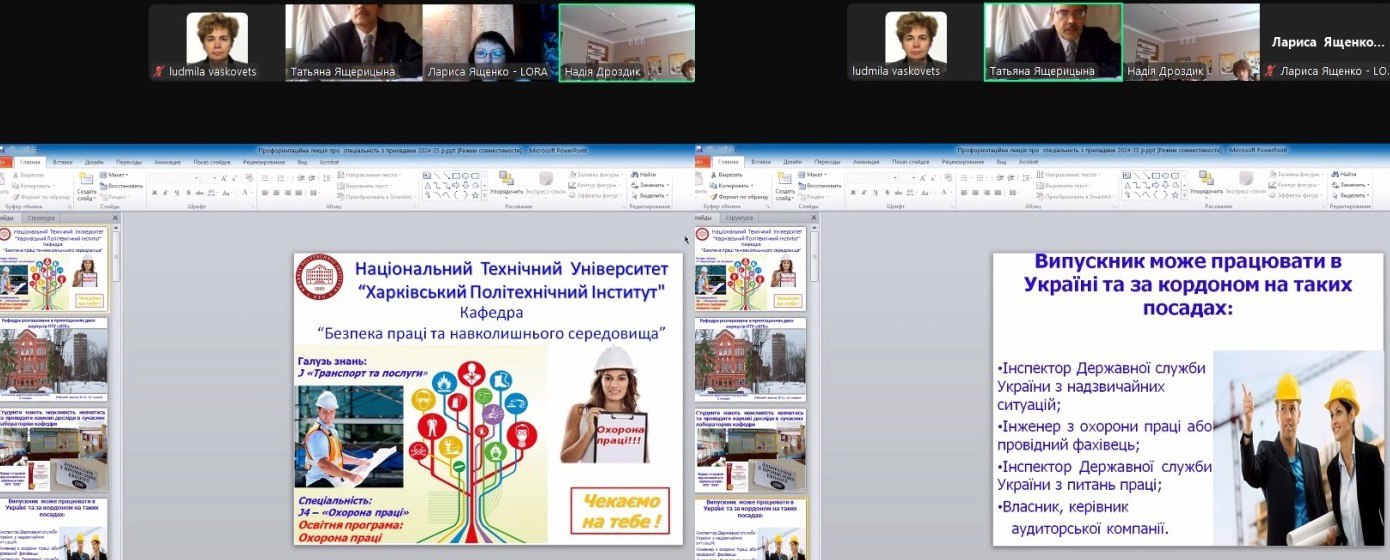The image size is (1390, 560).
Task: Click line spacing icon in left PowerPoint window
Action: (327, 178)
